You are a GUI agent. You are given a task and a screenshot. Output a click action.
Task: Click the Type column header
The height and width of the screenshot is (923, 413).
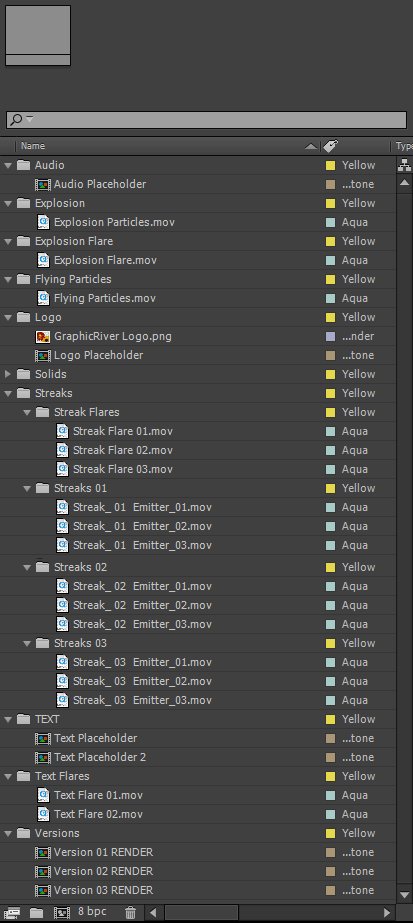pos(404,146)
